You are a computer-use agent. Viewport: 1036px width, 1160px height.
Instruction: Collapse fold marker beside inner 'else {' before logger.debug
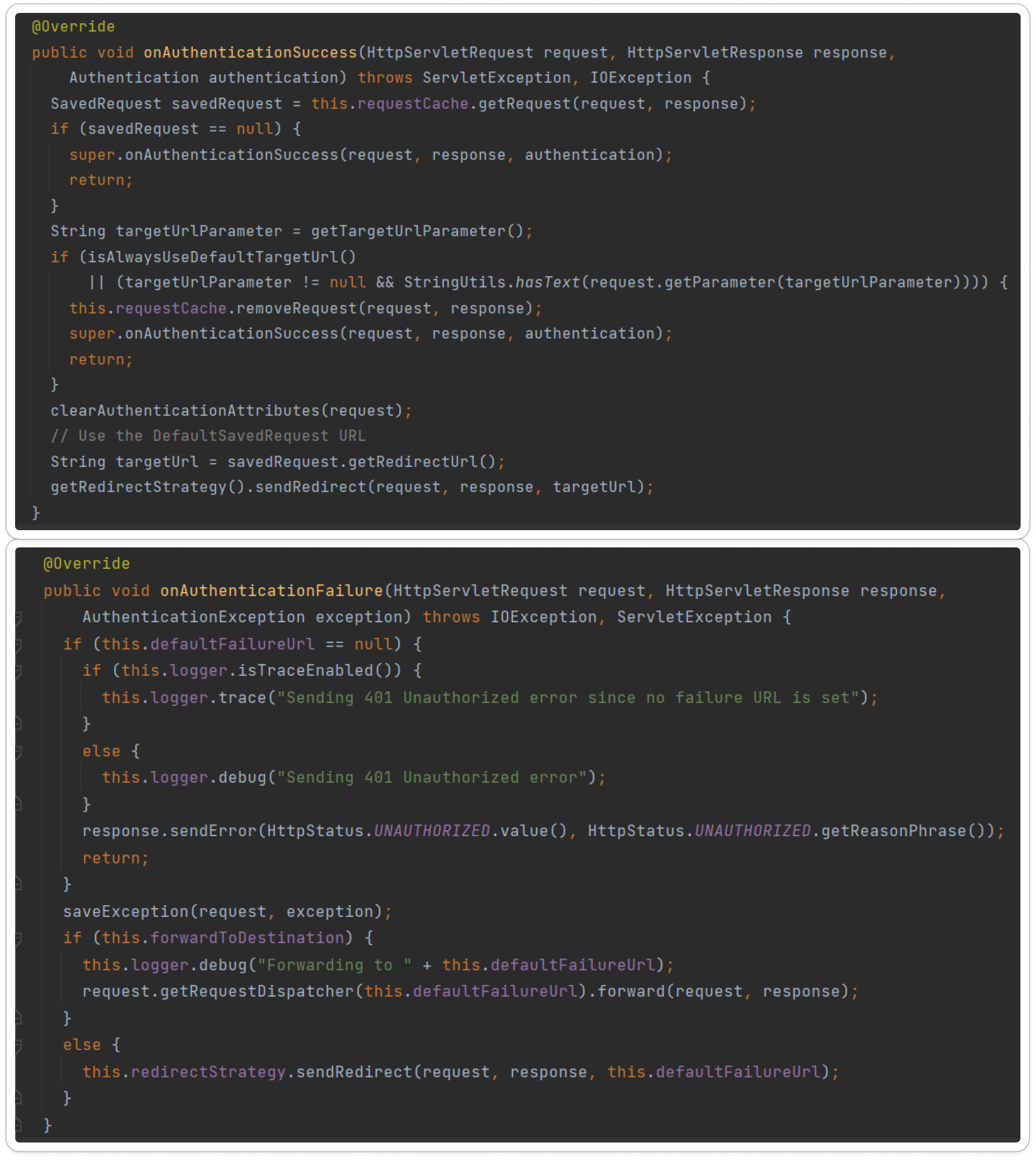pyautogui.click(x=18, y=753)
